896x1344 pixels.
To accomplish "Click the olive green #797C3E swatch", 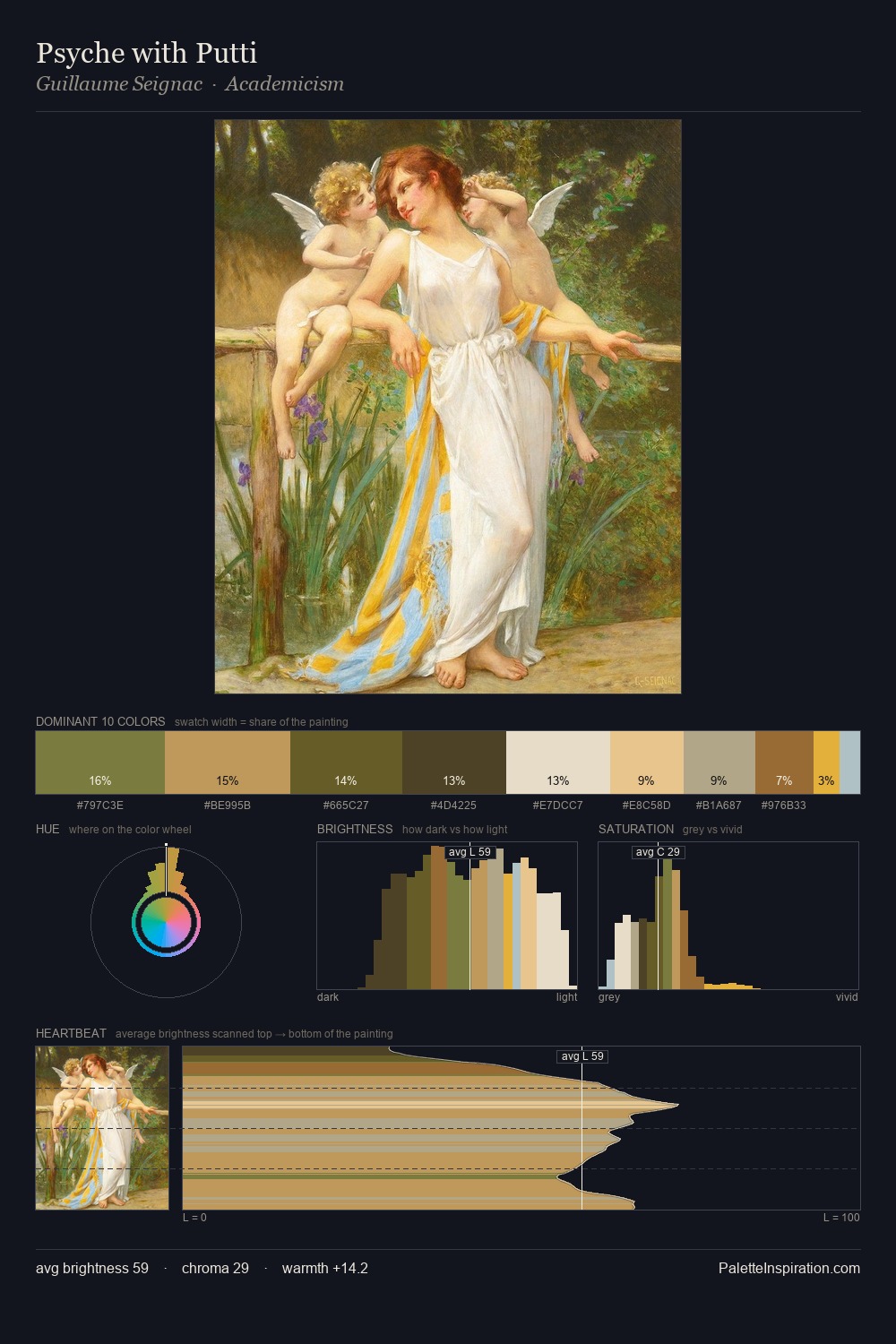I will coord(100,762).
